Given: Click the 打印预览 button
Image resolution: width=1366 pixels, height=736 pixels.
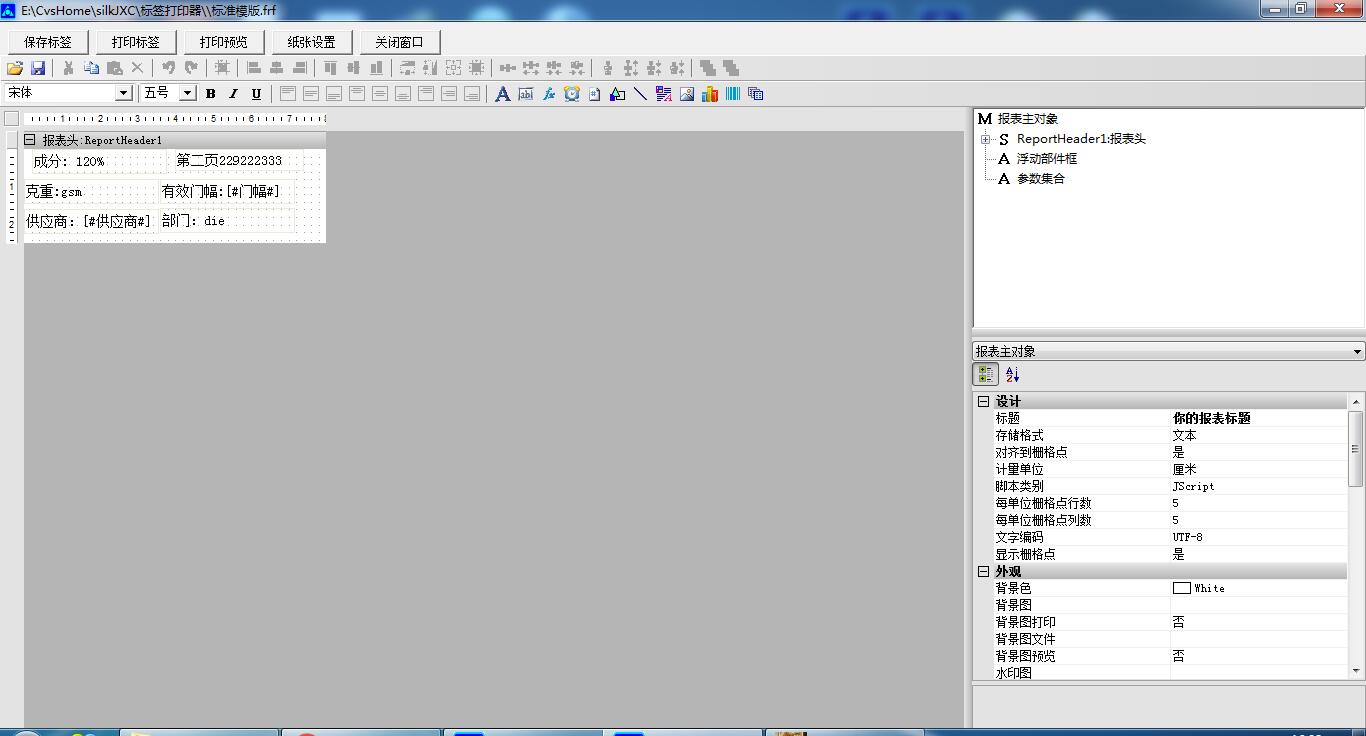Looking at the screenshot, I should pyautogui.click(x=224, y=42).
